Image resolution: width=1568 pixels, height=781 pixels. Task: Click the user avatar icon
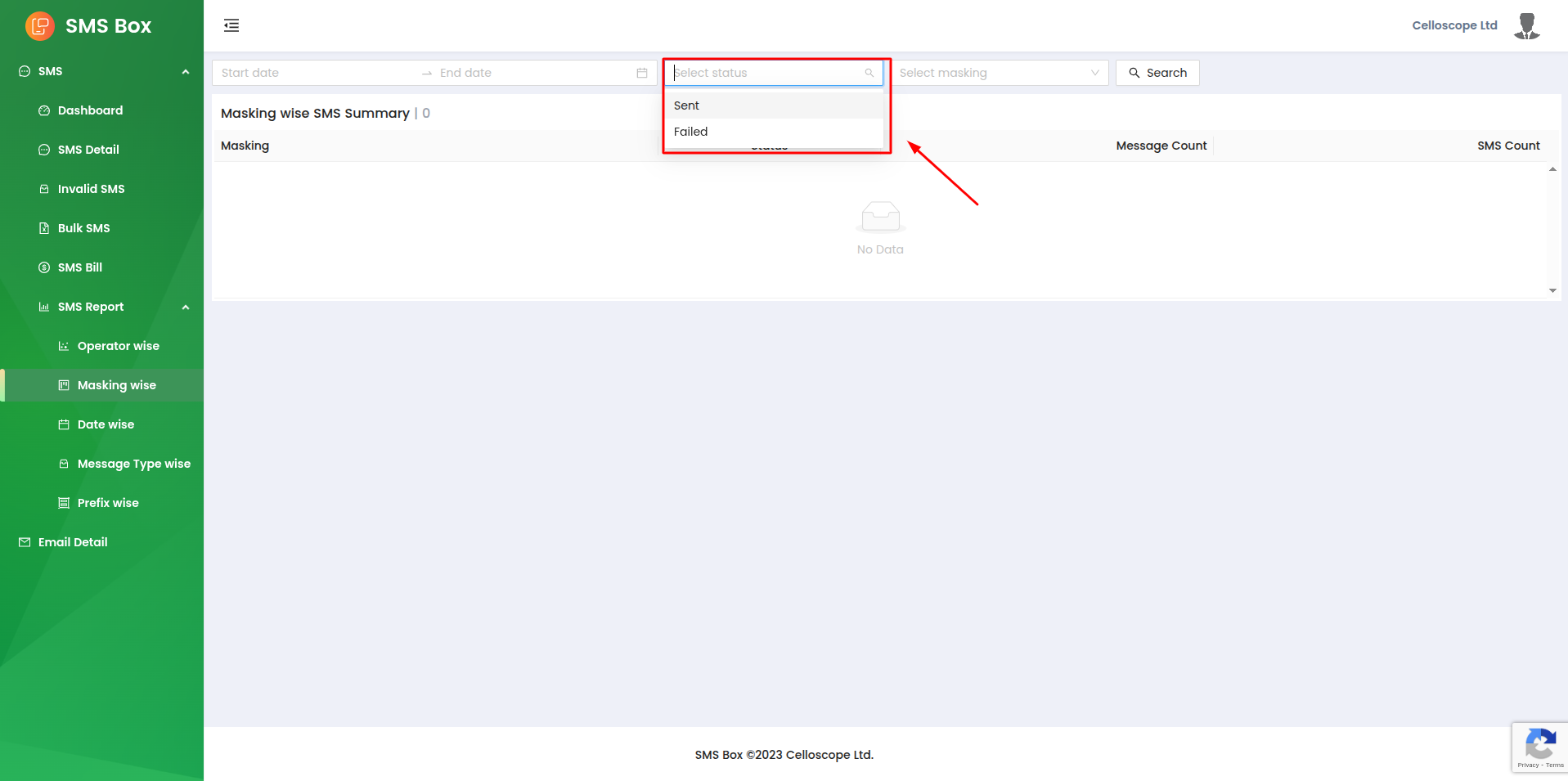pyautogui.click(x=1526, y=26)
